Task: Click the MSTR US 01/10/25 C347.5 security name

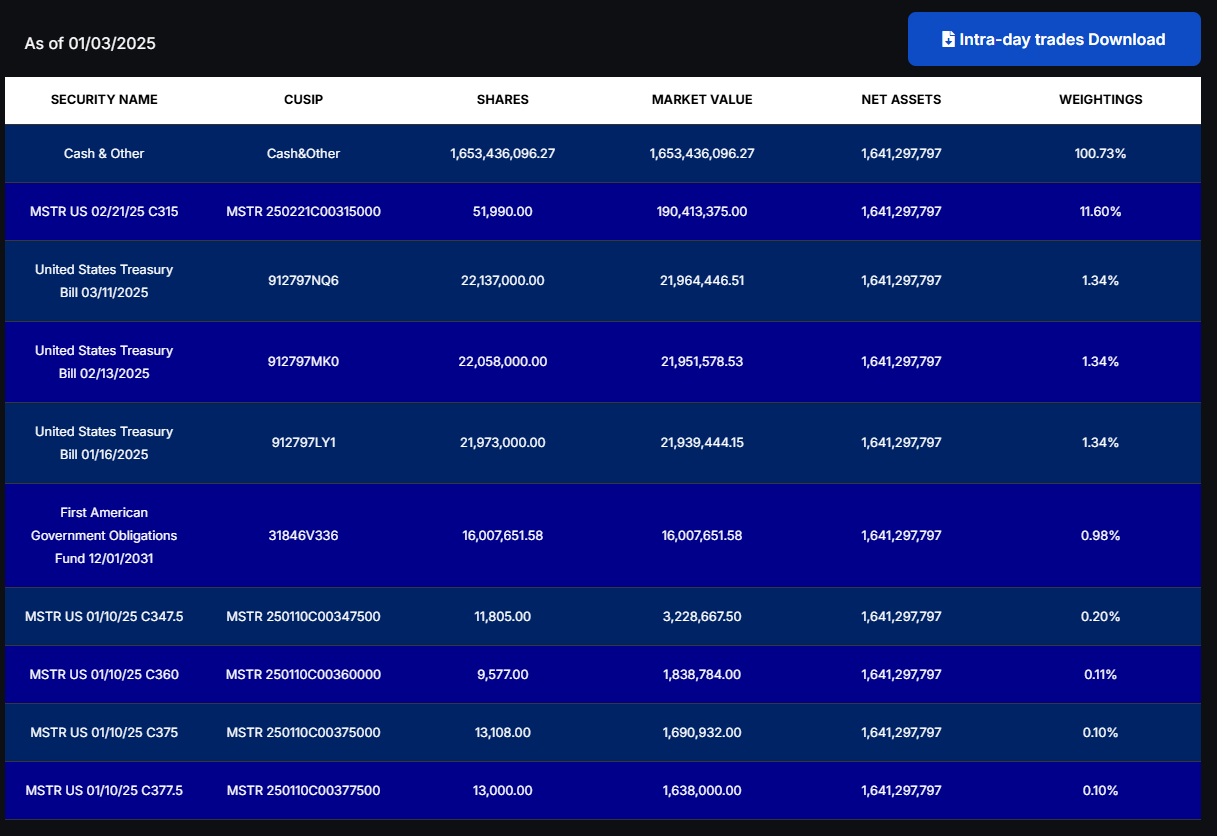Action: pyautogui.click(x=104, y=617)
